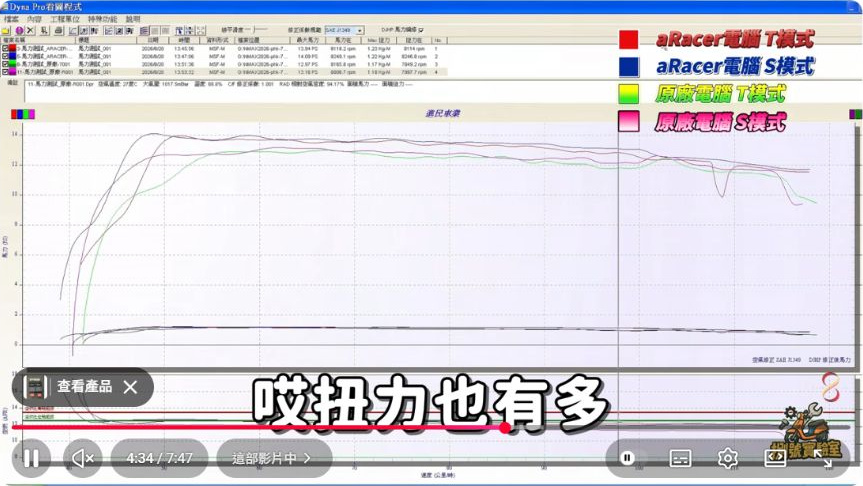This screenshot has height=486, width=863.
Task: Click the sixth graph-type toolbar icon
Action: [x=129, y=31]
